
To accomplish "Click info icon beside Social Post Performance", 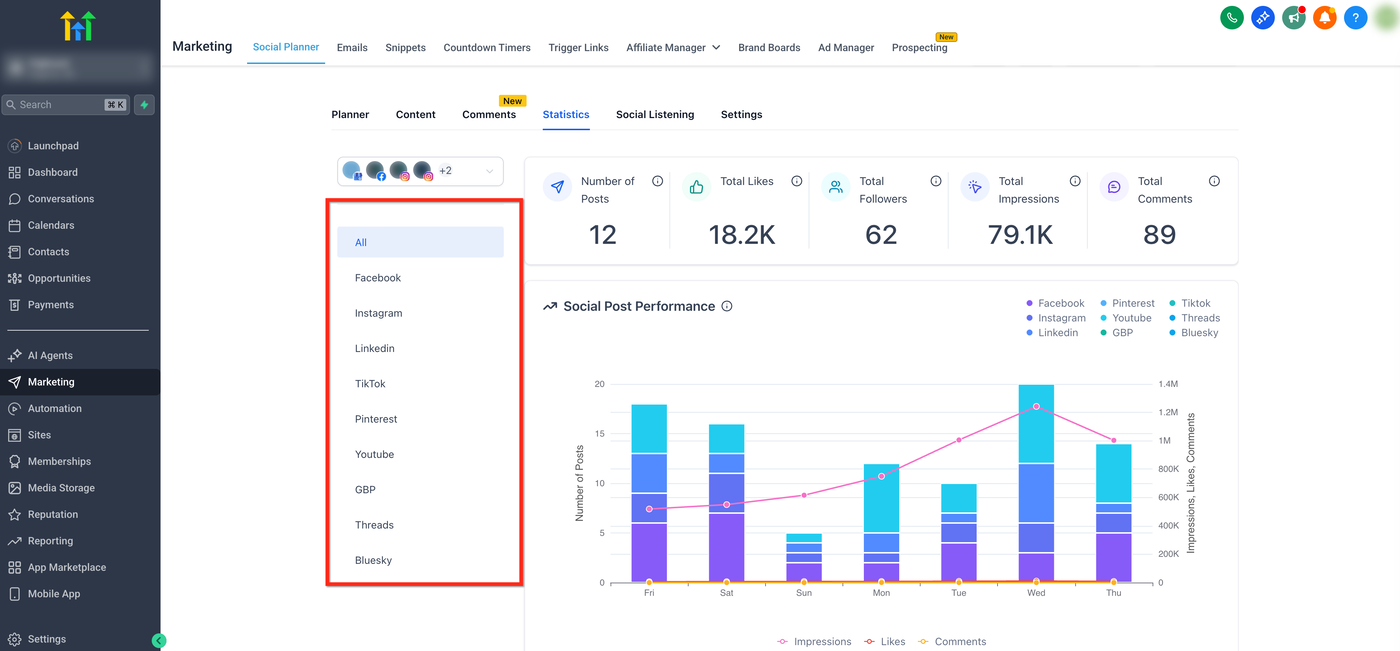I will (x=727, y=306).
